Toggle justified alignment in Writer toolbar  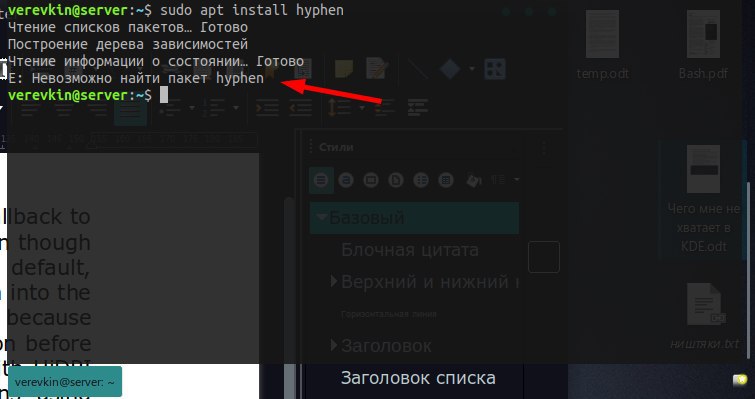(x=130, y=111)
